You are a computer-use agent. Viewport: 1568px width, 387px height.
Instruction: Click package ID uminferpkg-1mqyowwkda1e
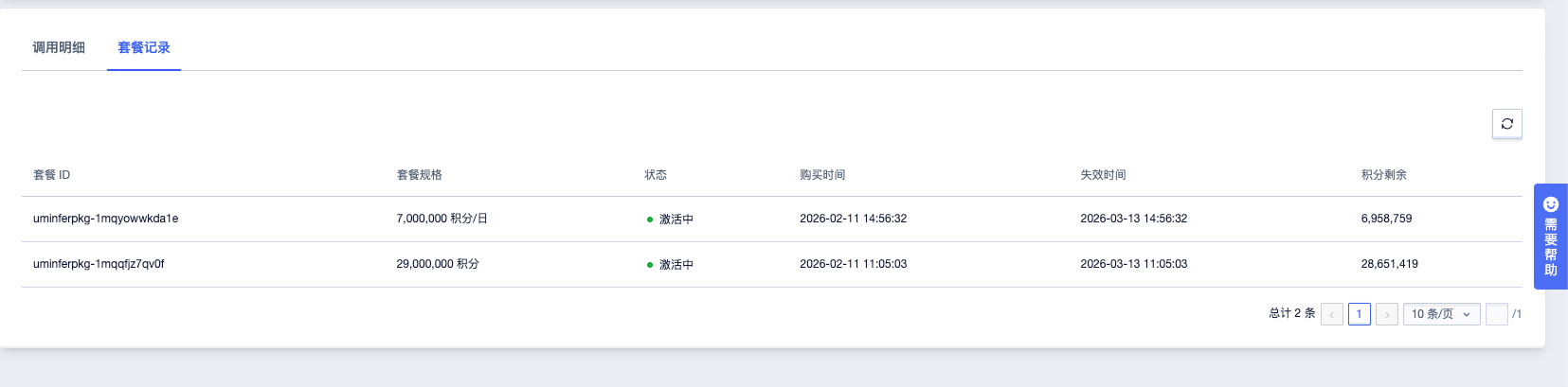point(105,219)
